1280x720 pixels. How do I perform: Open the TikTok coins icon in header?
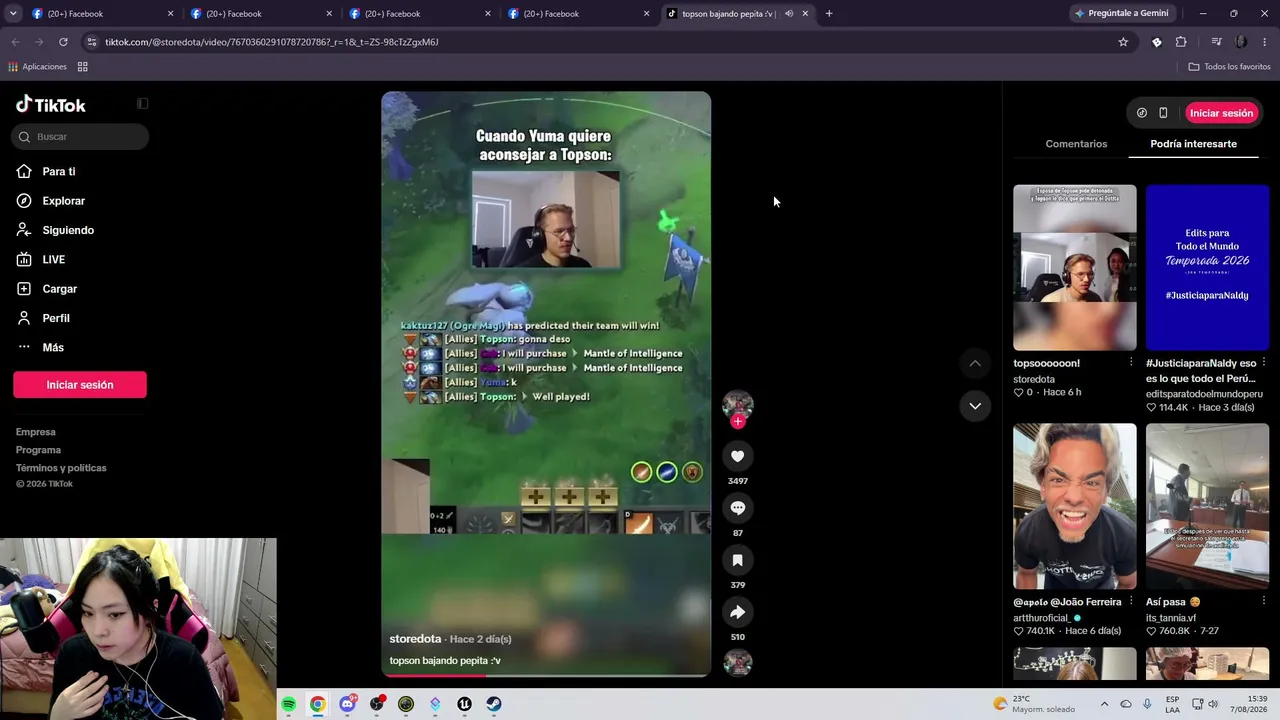coord(1142,113)
